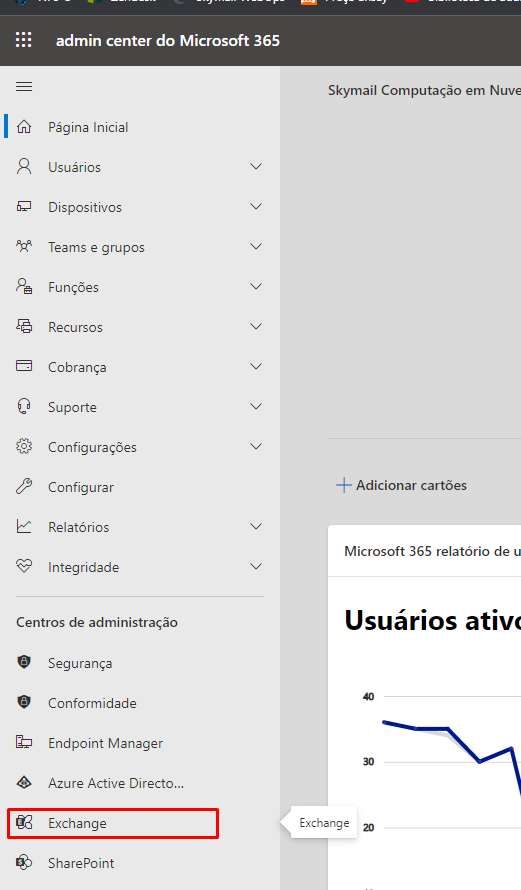Viewport: 521px width, 890px height.
Task: Expand the Funções chevron
Action: (257, 287)
